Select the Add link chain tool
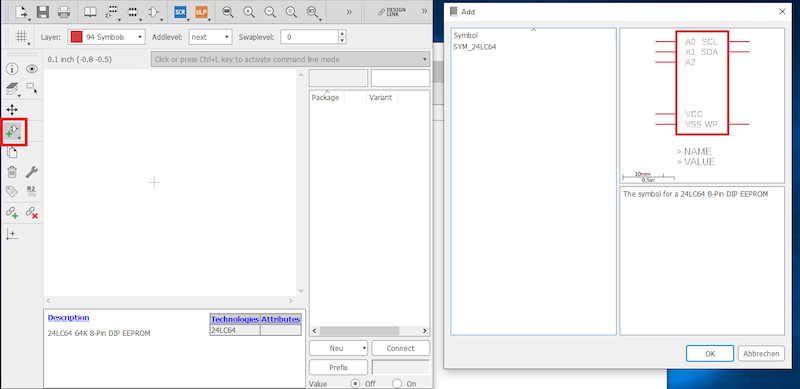 [12, 212]
